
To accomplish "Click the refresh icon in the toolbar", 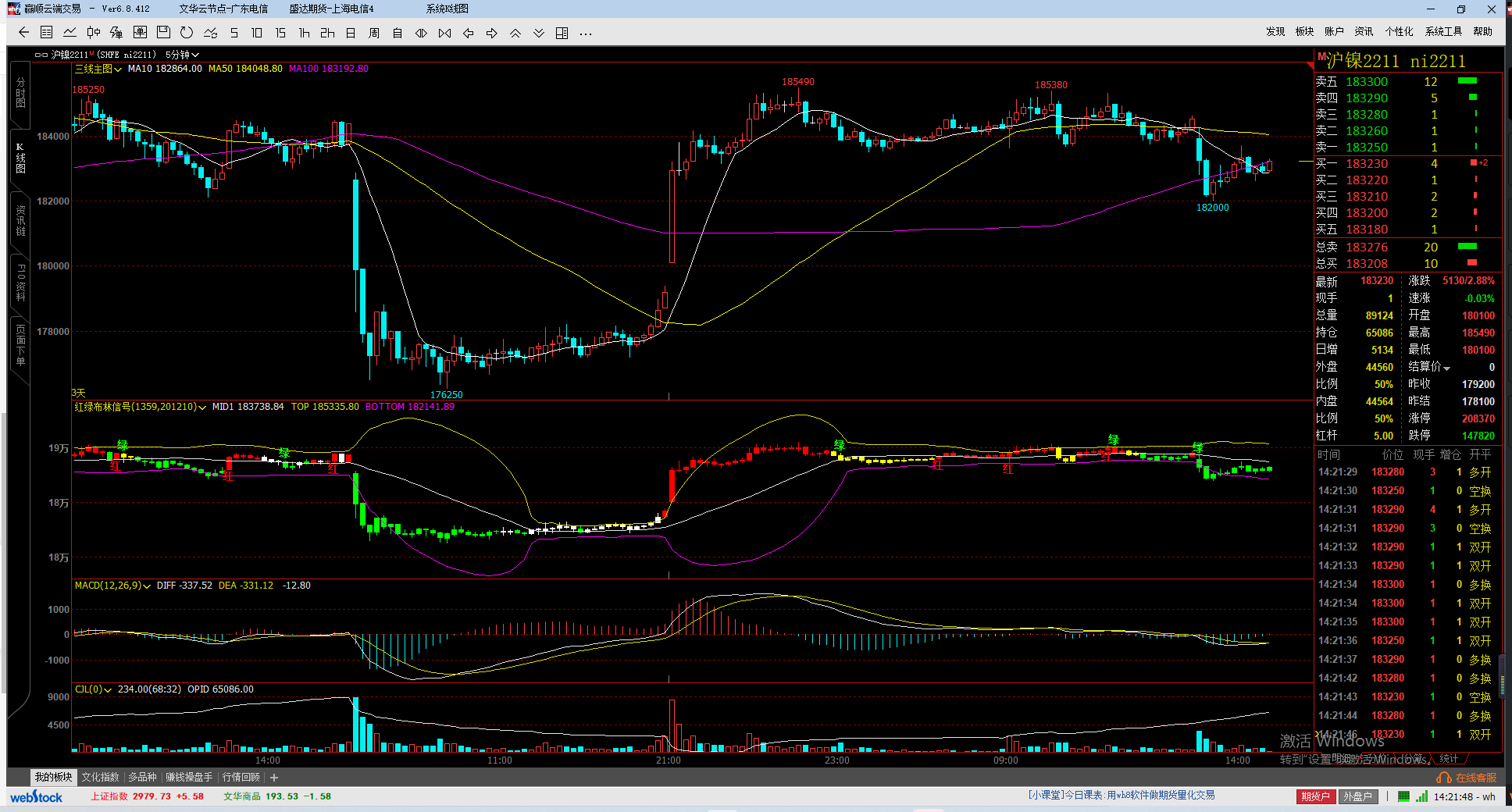I will [186, 33].
